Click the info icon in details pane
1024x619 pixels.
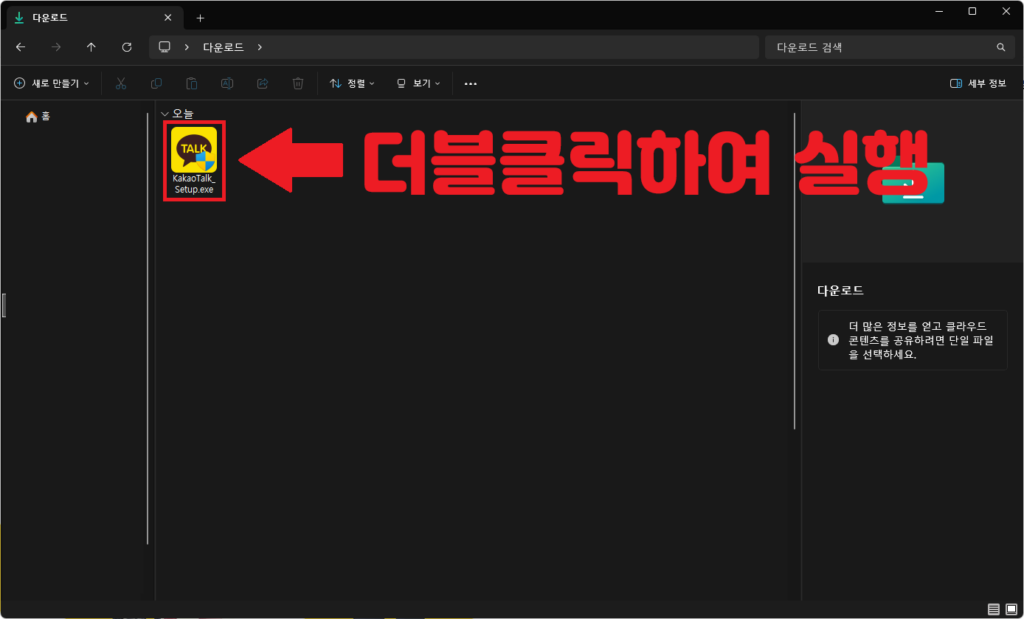pyautogui.click(x=833, y=340)
